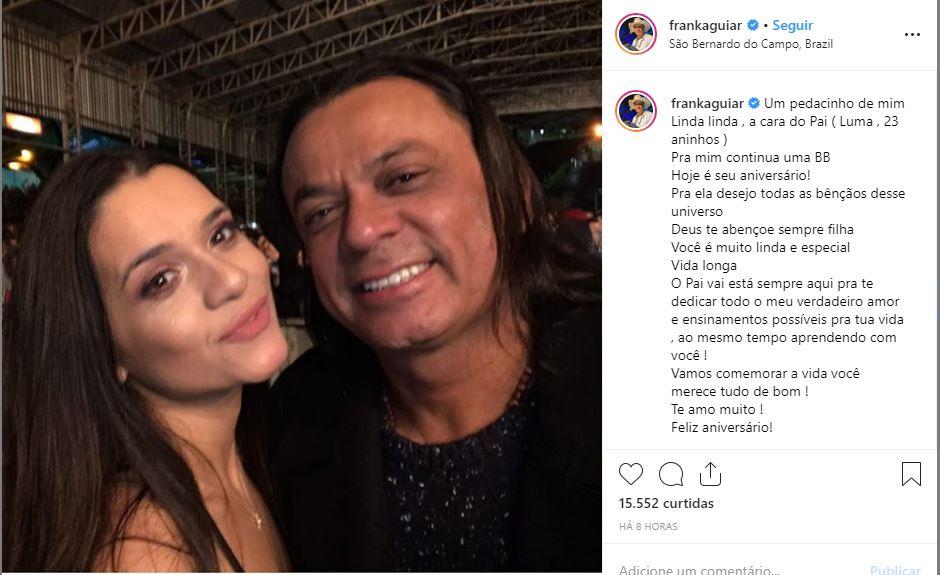
Task: Open the São Bernardo do Campo location
Action: point(751,44)
